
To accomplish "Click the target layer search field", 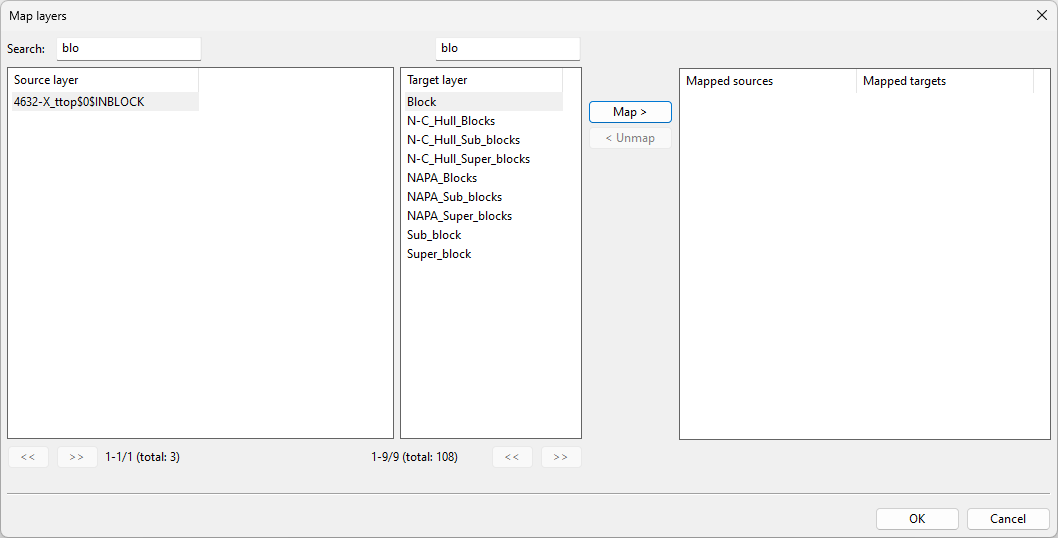I will tap(507, 48).
